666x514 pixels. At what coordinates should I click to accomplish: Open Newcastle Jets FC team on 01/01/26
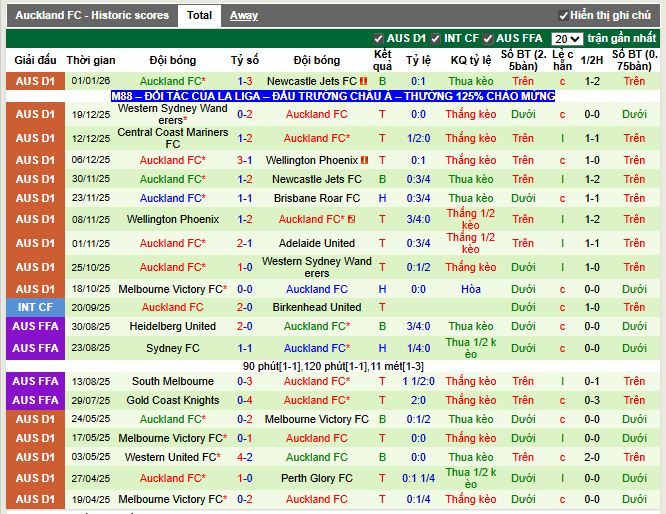coord(312,81)
